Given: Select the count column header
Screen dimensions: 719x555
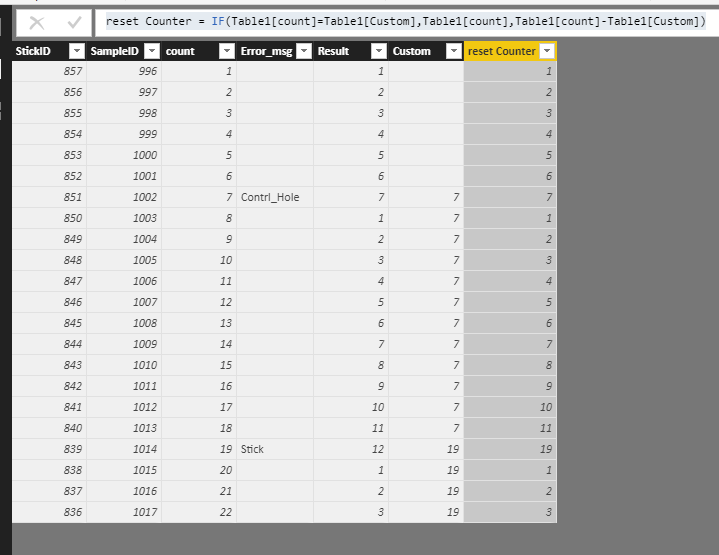Looking at the screenshot, I should coord(199,51).
